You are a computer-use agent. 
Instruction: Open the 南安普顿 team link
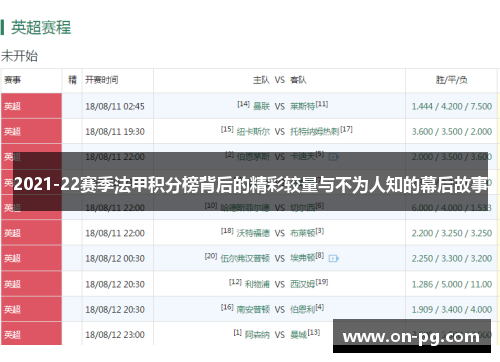coord(253,310)
